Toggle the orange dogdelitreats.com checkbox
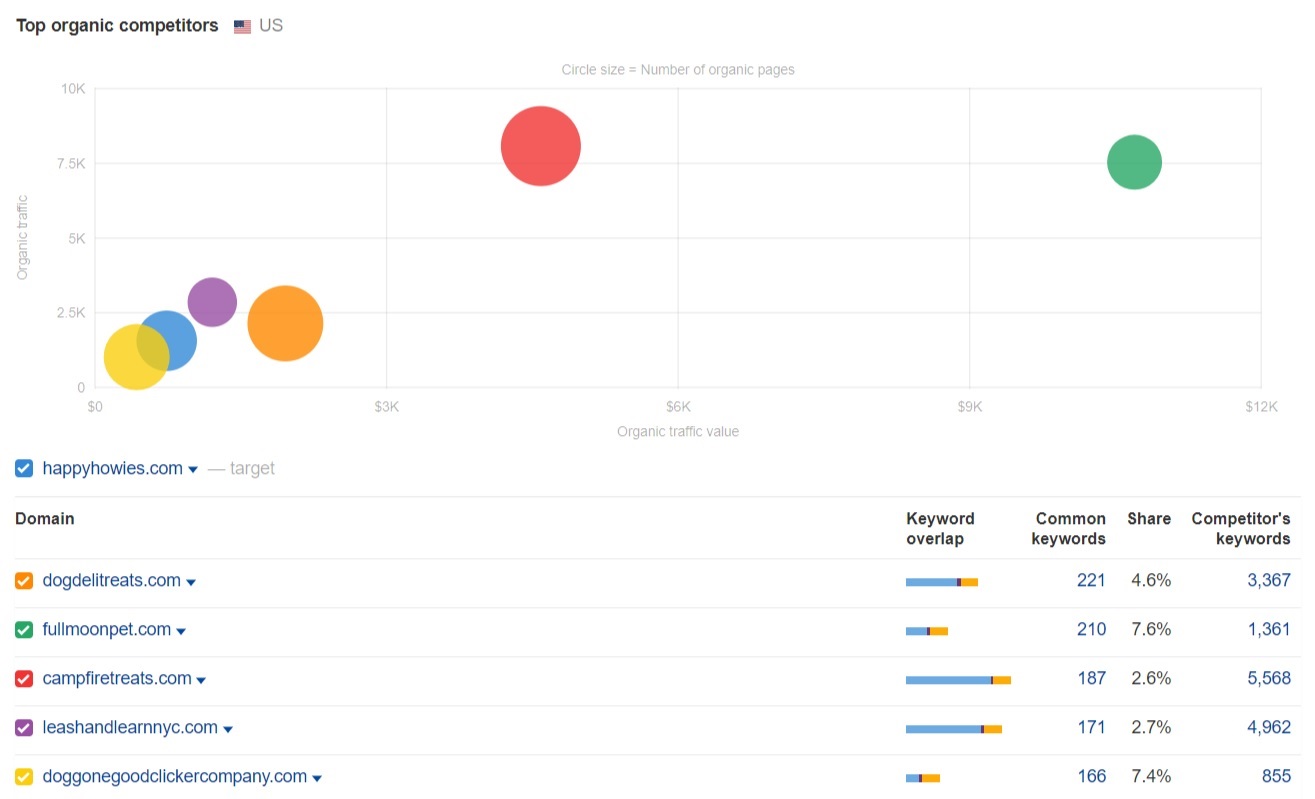Viewport: 1315px width, 799px height. [24, 581]
